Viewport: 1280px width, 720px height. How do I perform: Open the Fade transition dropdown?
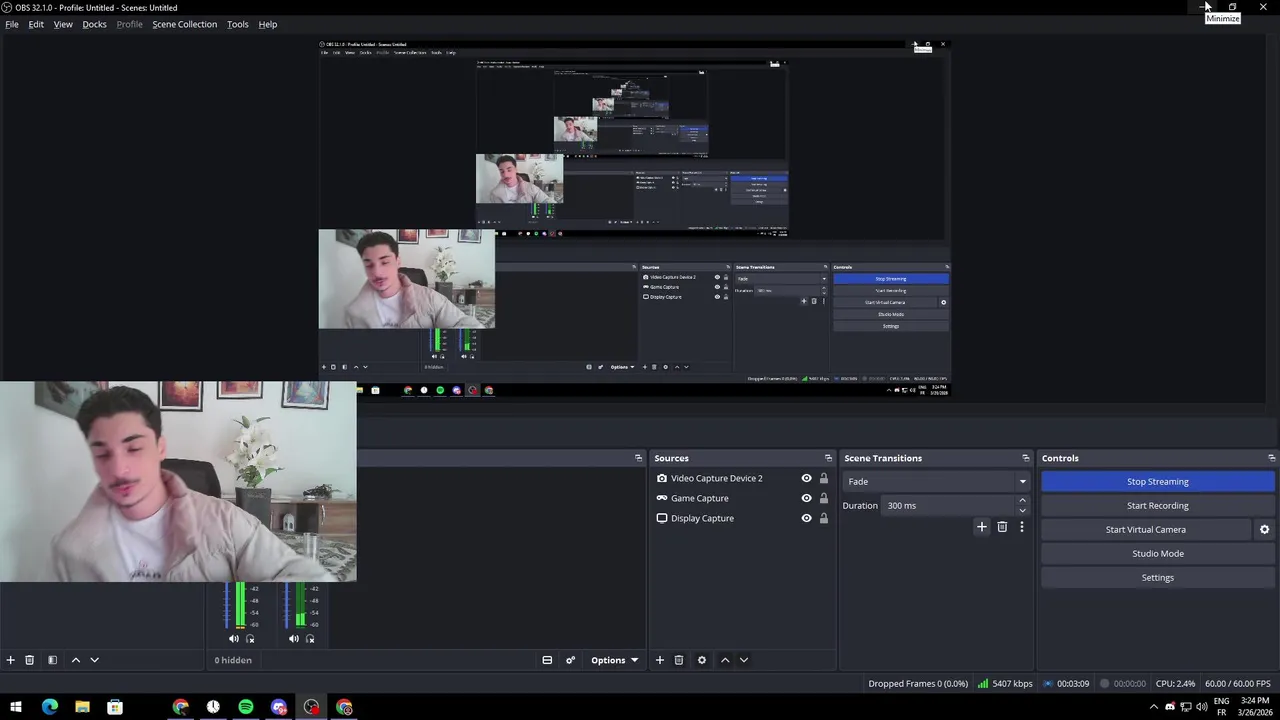(935, 482)
